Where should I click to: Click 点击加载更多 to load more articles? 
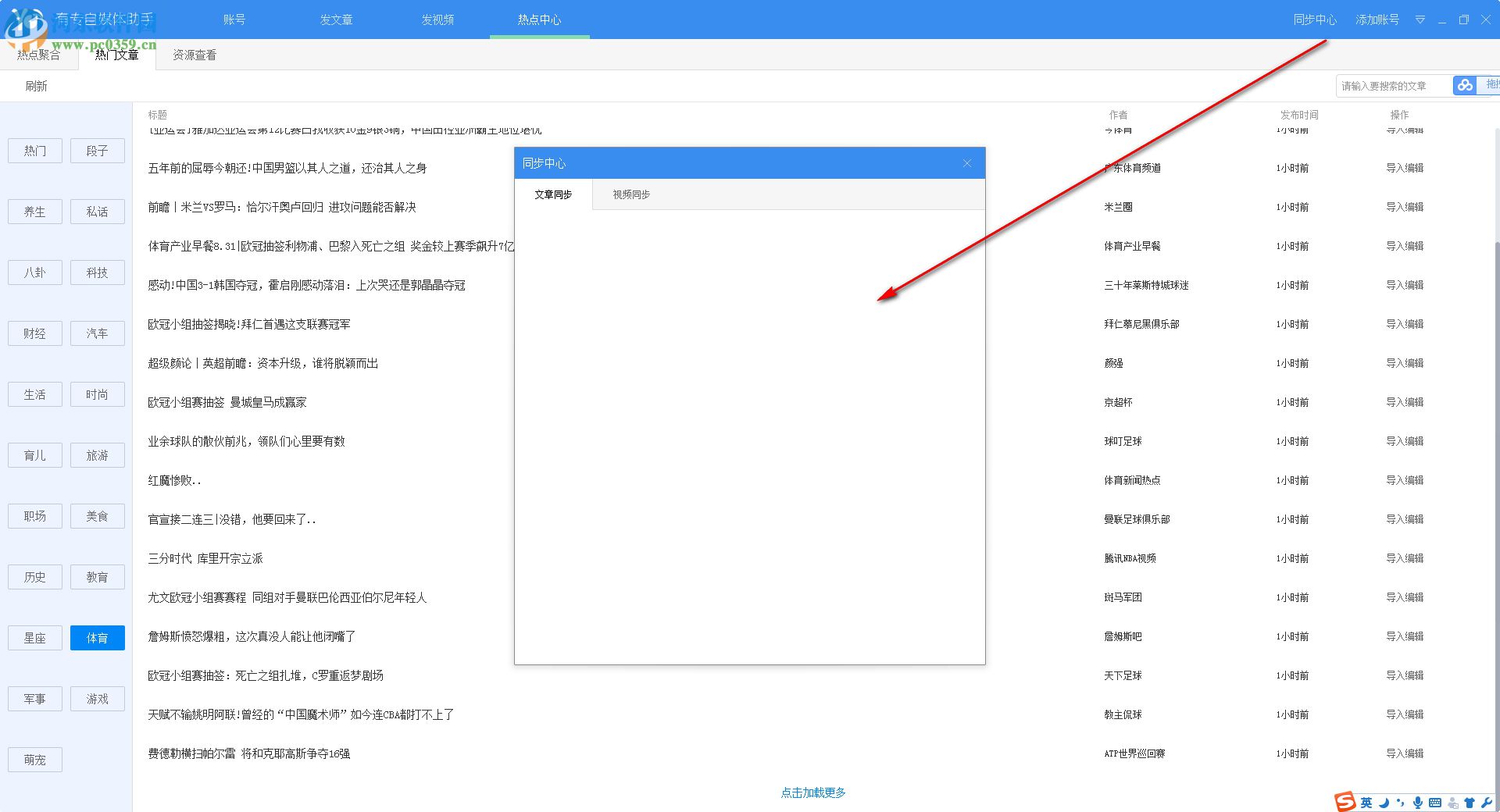(813, 792)
